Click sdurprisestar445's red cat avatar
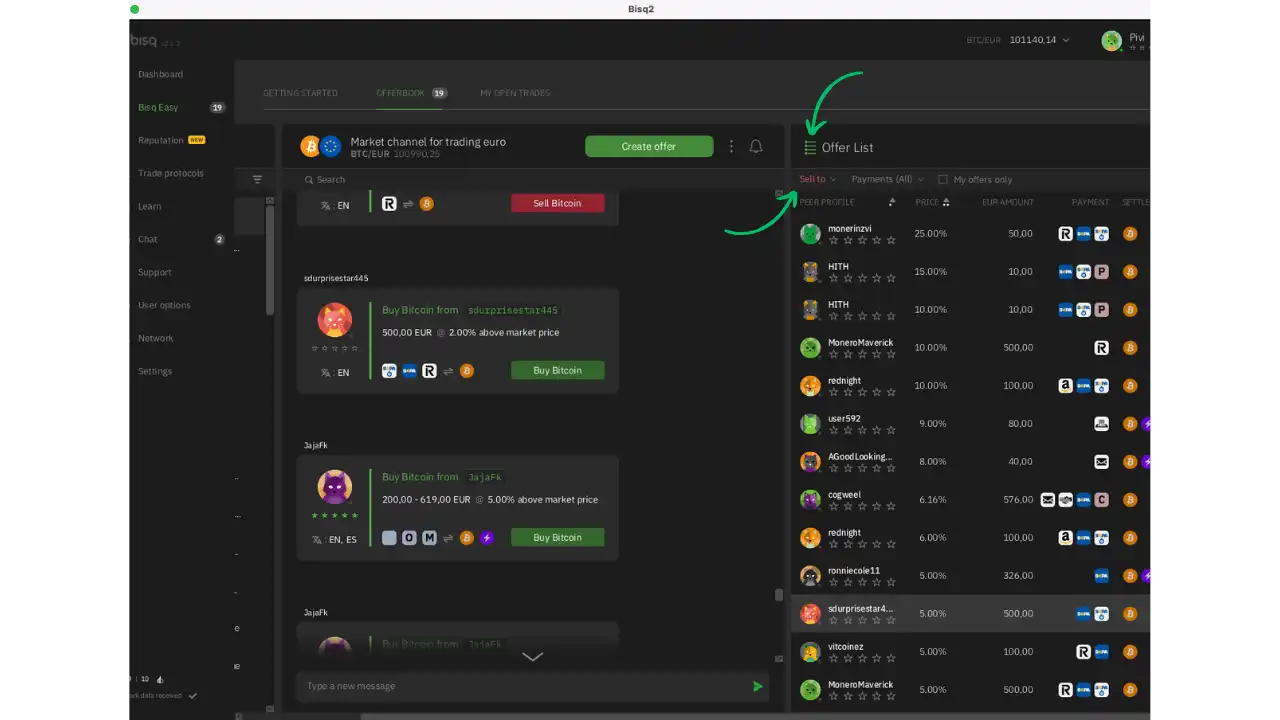Image resolution: width=1280 pixels, height=720 pixels. 335,320
